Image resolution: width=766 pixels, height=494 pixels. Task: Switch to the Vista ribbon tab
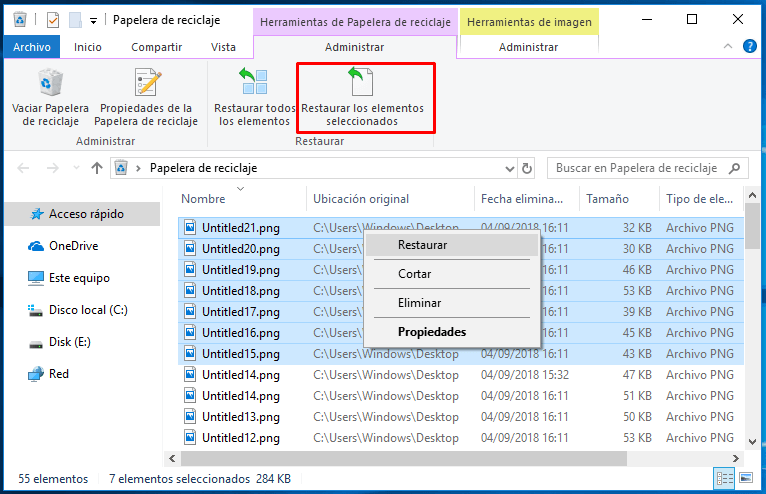click(x=223, y=47)
